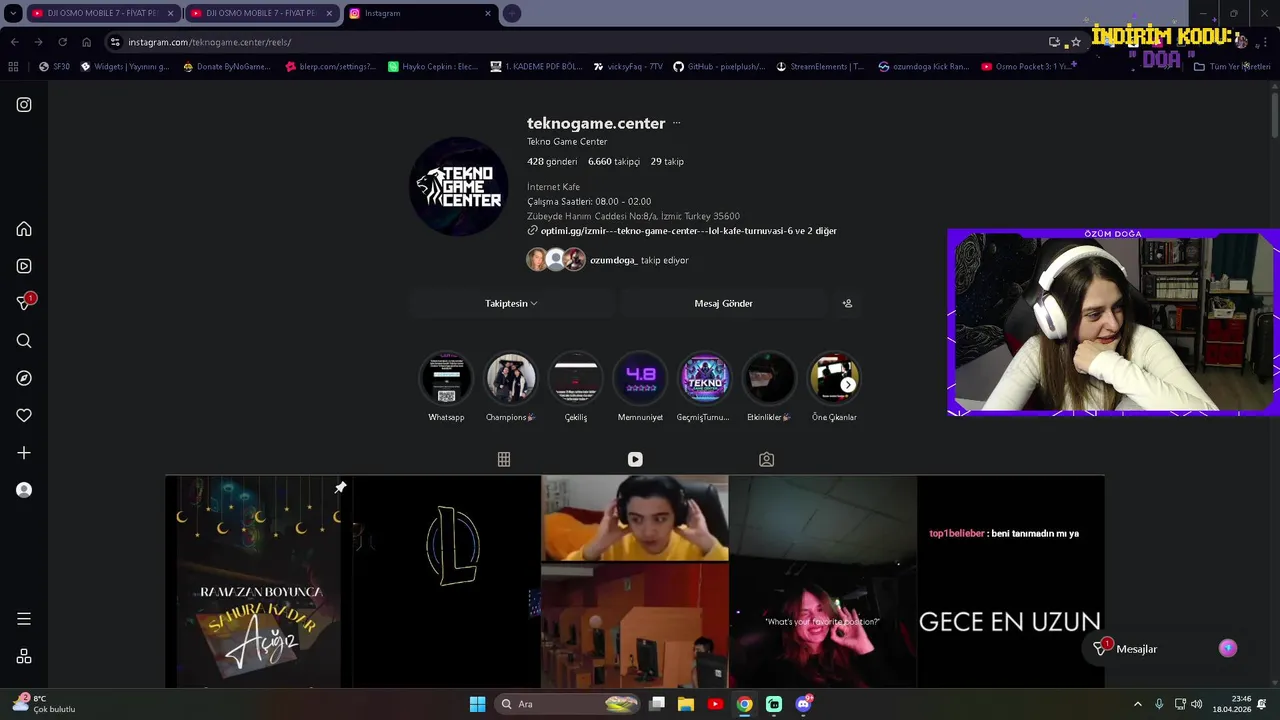This screenshot has width=1280, height=720.
Task: Open the floating Mesajlar messages panel
Action: coord(1165,649)
